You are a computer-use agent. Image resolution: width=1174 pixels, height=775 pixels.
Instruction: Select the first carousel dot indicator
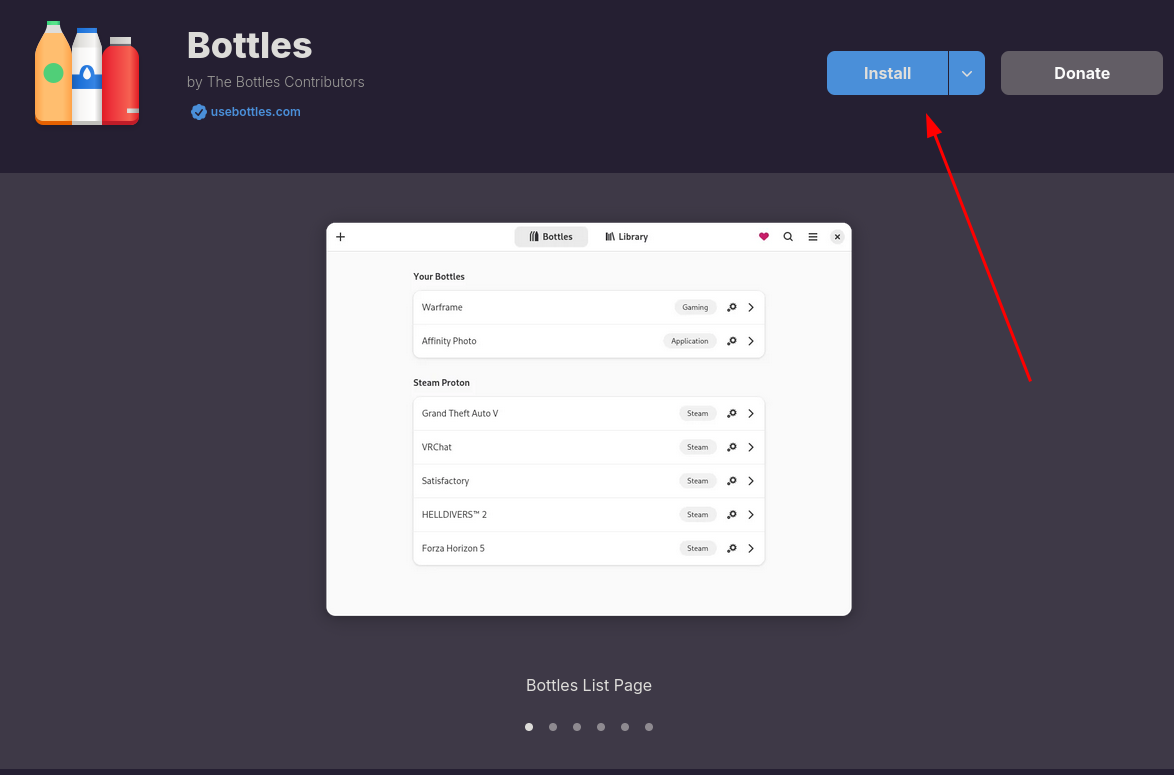click(x=529, y=727)
